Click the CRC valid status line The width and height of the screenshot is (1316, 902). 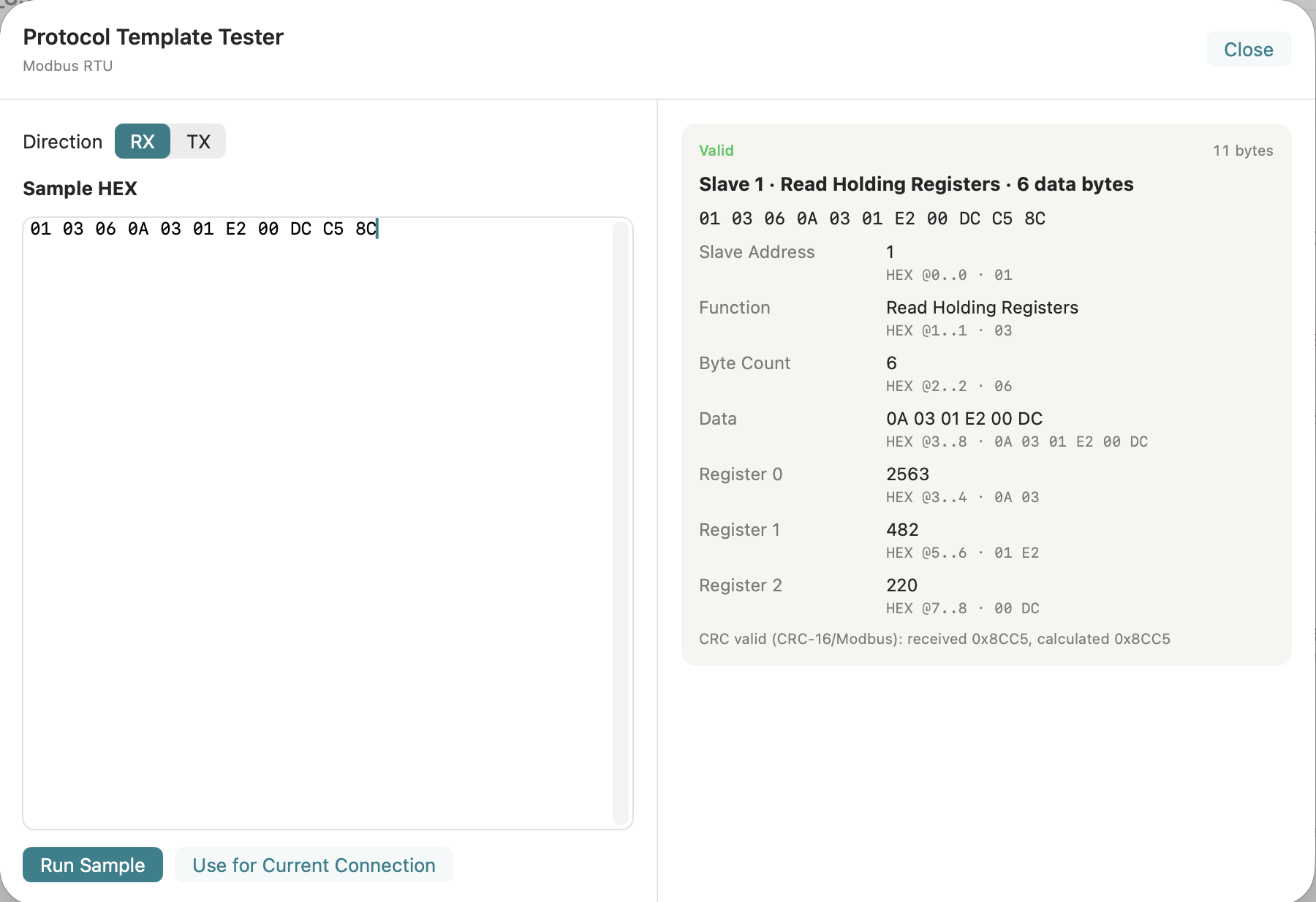tap(934, 639)
